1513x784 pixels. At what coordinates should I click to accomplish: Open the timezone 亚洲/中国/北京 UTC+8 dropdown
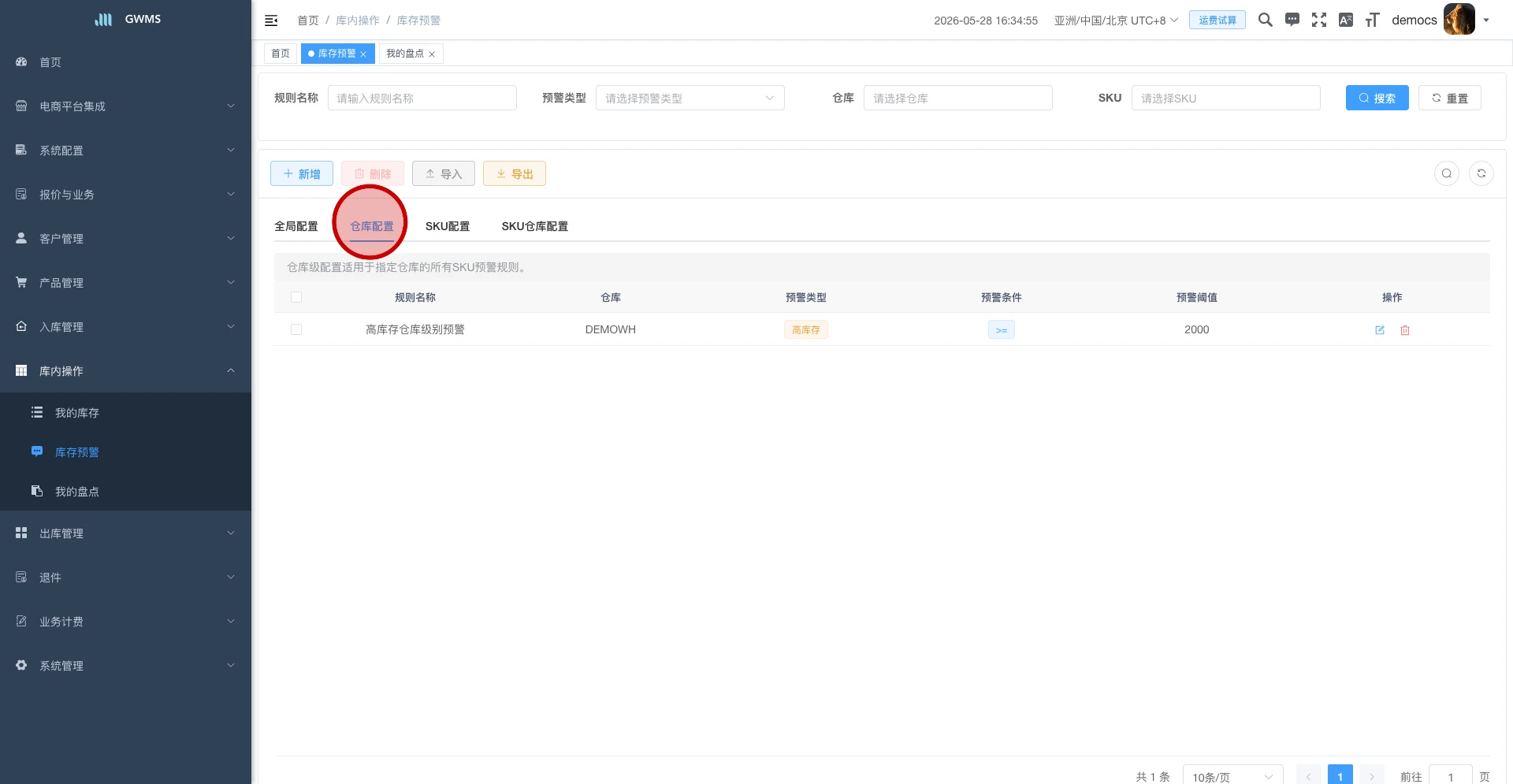[1116, 20]
